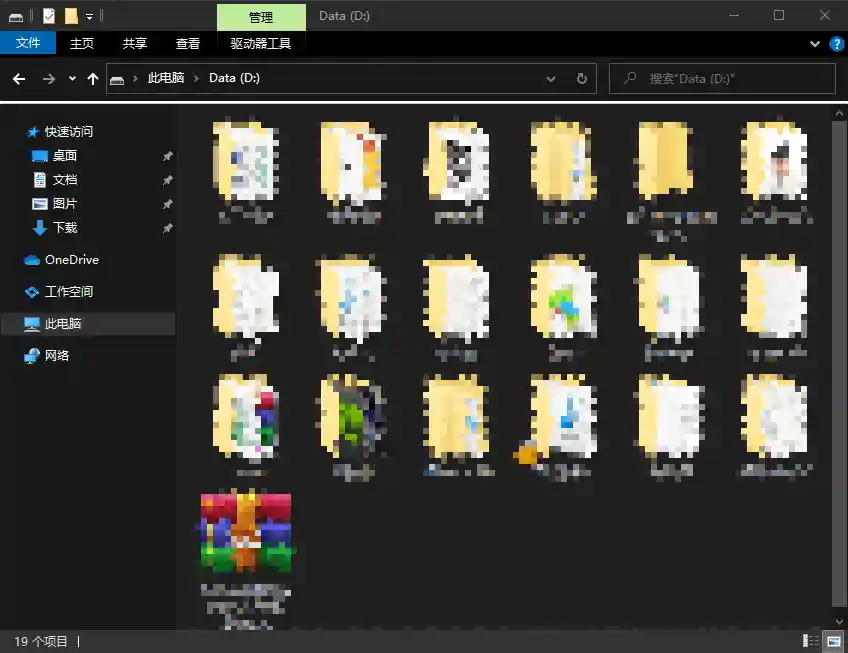Image resolution: width=848 pixels, height=653 pixels.
Task: Open the Customize Quick Access Toolbar dropdown
Action: [x=89, y=17]
